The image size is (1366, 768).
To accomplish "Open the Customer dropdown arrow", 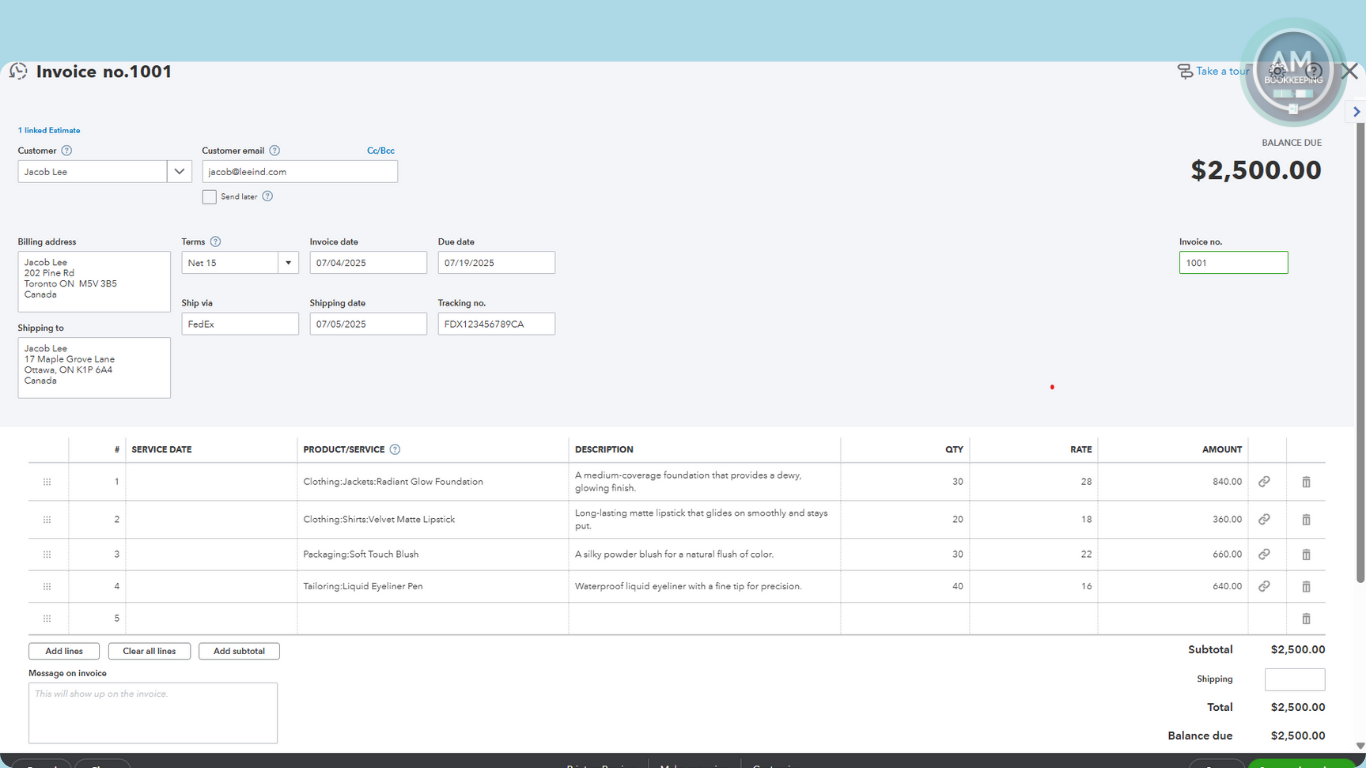I will (x=179, y=172).
